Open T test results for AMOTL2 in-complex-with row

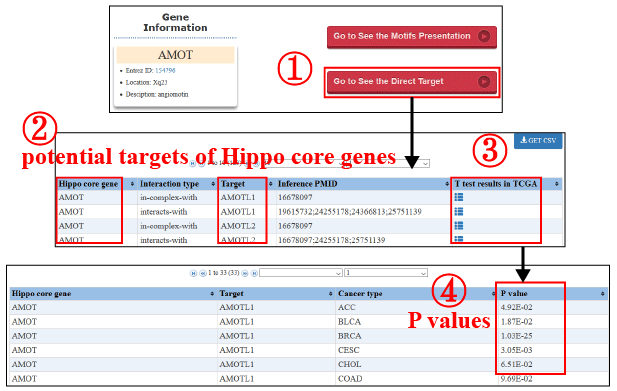pyautogui.click(x=458, y=225)
